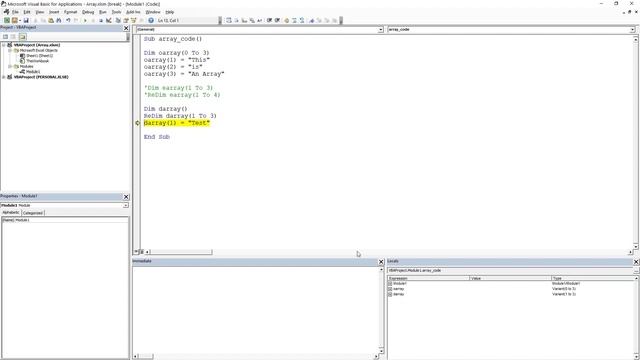640x360 pixels.
Task: Toggle Design Mode toolbar icon
Action: (x=109, y=20)
